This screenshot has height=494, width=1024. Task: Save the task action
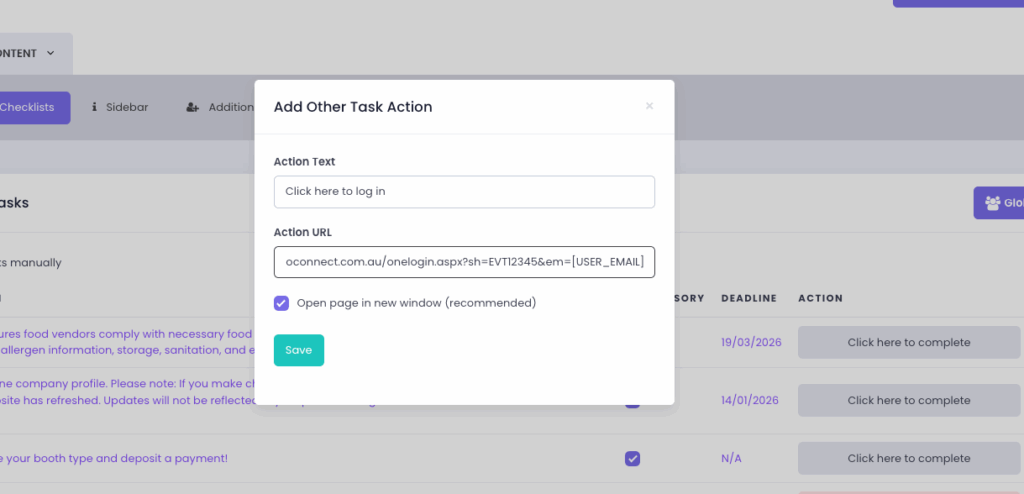point(298,350)
